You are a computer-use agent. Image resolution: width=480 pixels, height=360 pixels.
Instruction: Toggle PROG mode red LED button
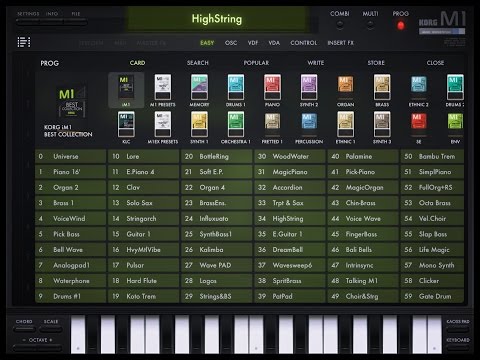pyautogui.click(x=401, y=25)
